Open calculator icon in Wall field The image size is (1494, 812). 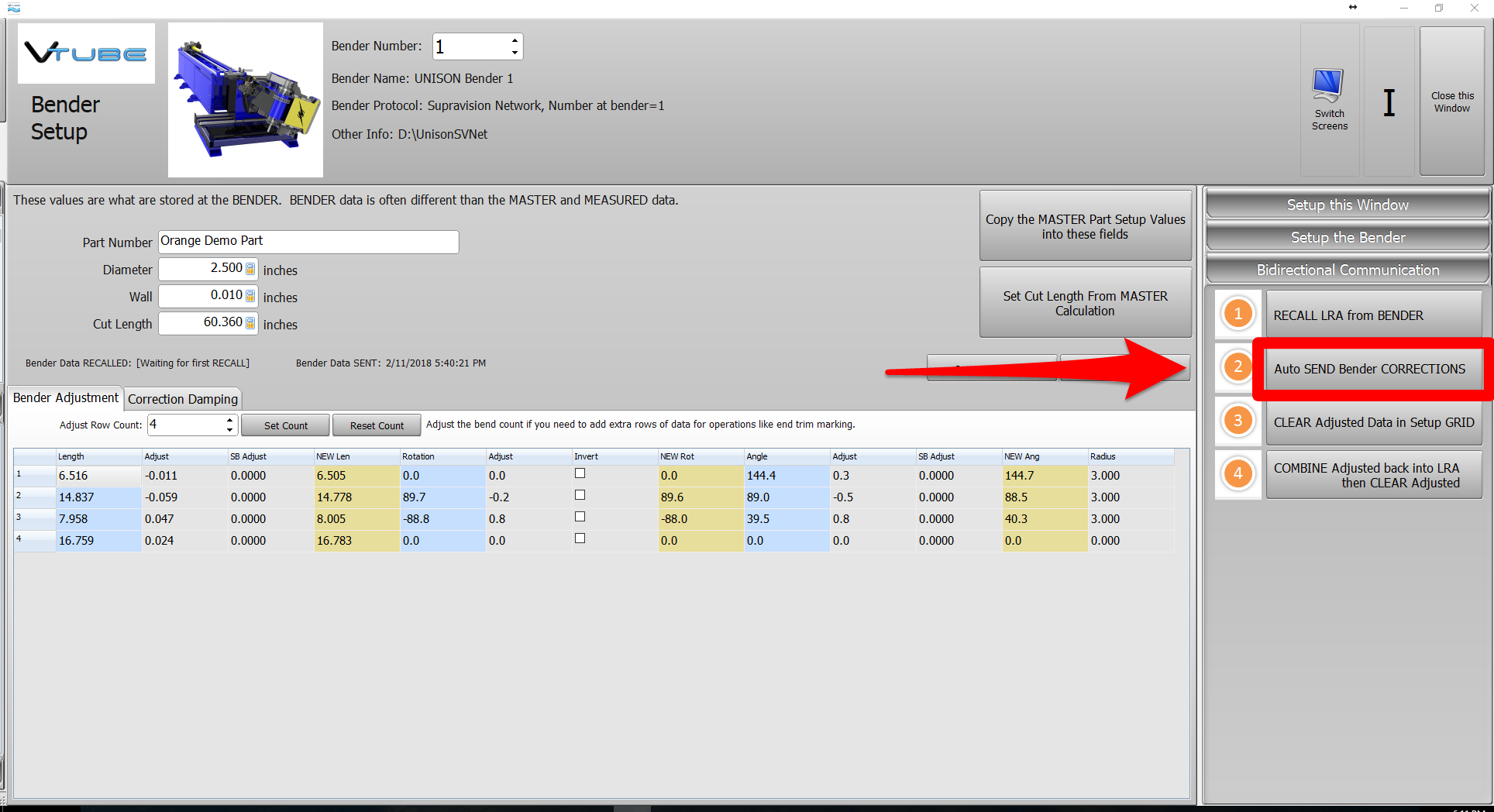pyautogui.click(x=250, y=296)
